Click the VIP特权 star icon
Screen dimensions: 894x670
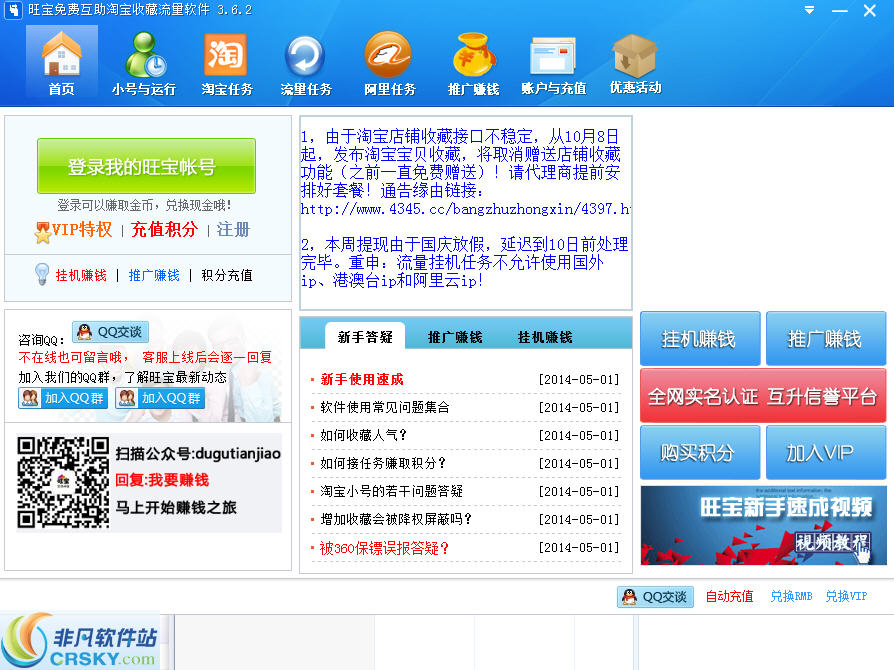(x=42, y=233)
